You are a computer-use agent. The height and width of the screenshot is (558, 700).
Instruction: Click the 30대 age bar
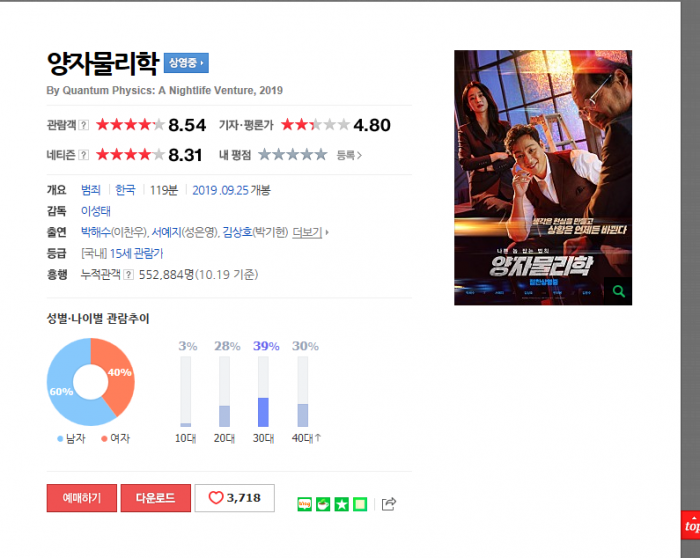[263, 391]
